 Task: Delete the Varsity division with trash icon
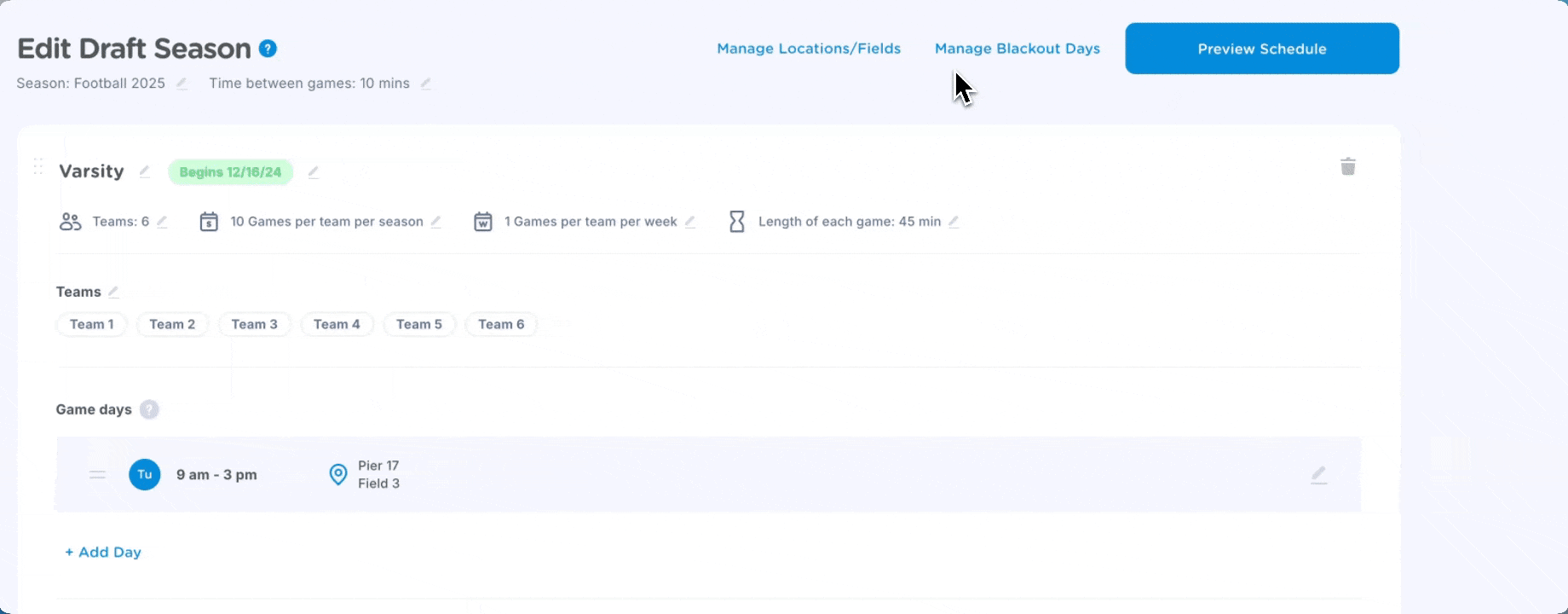click(1348, 166)
